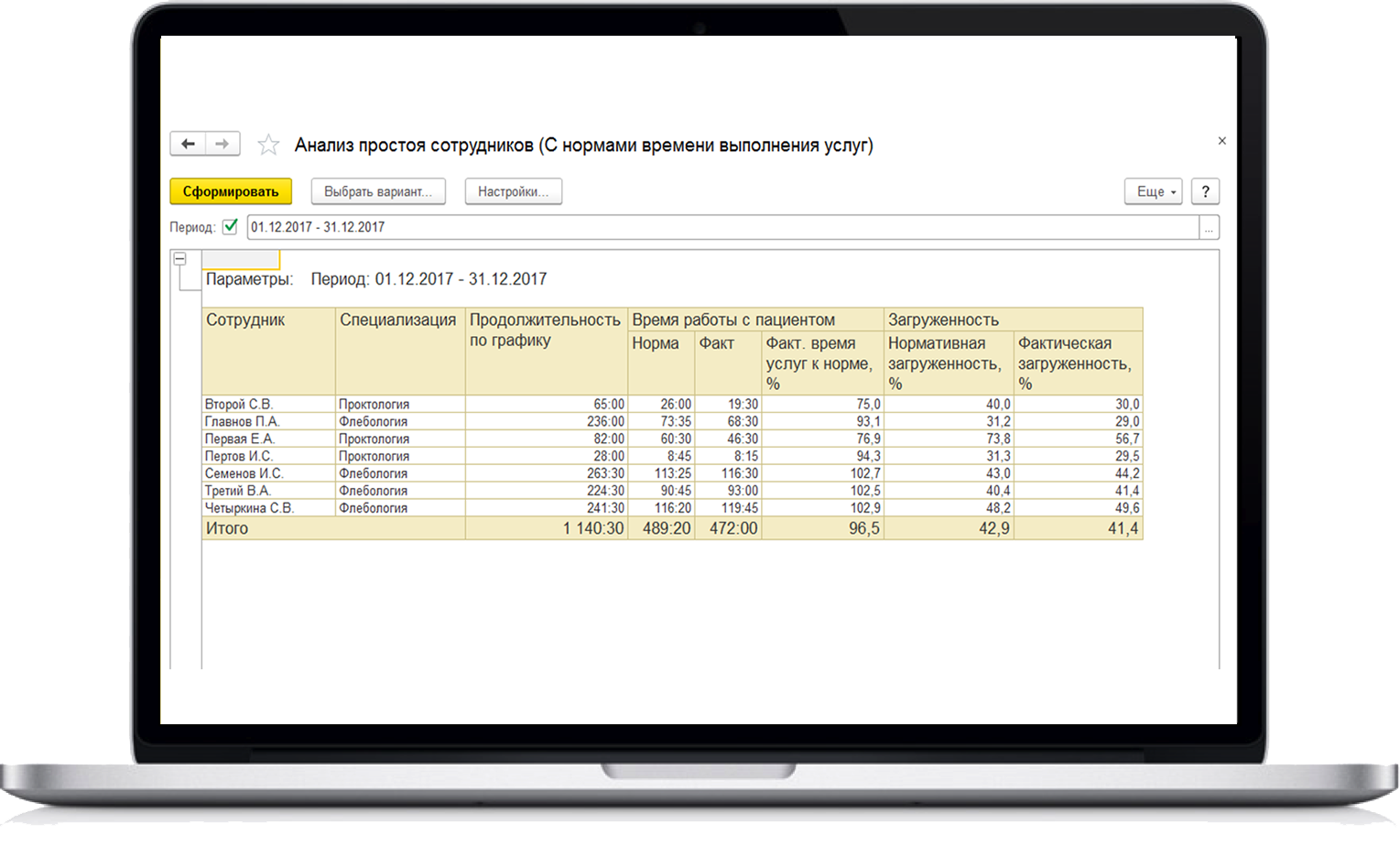The image size is (1400, 857).
Task: Select Время работы с пациентом header
Action: pyautogui.click(x=755, y=320)
